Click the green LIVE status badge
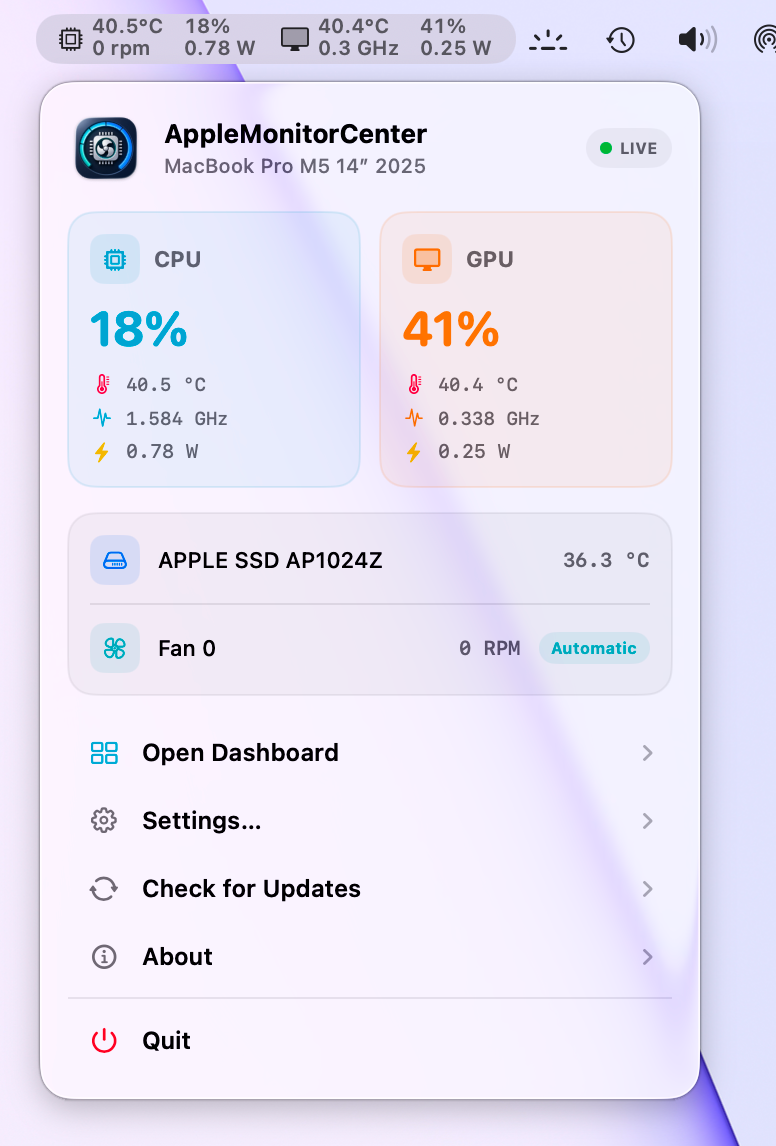The width and height of the screenshot is (776, 1146). point(628,148)
